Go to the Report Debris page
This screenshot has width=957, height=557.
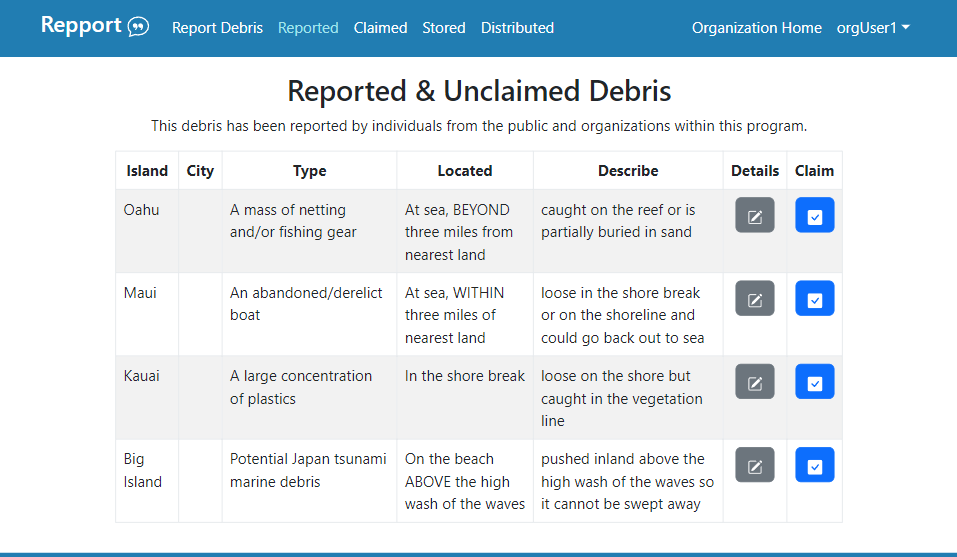[x=217, y=28]
